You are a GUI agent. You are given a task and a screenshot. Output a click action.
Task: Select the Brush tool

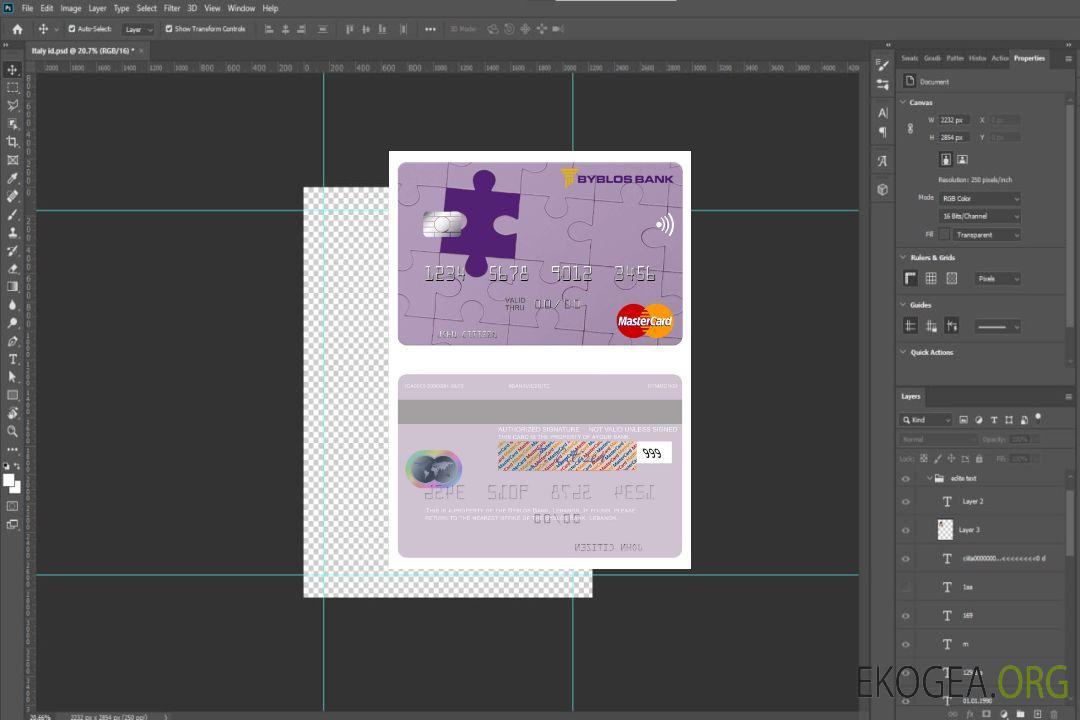tap(12, 214)
